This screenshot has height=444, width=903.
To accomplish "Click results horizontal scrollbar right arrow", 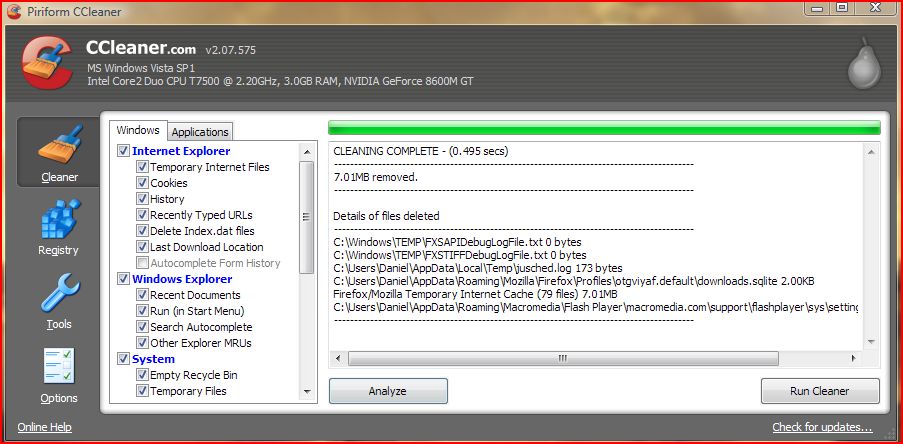I will pyautogui.click(x=853, y=358).
